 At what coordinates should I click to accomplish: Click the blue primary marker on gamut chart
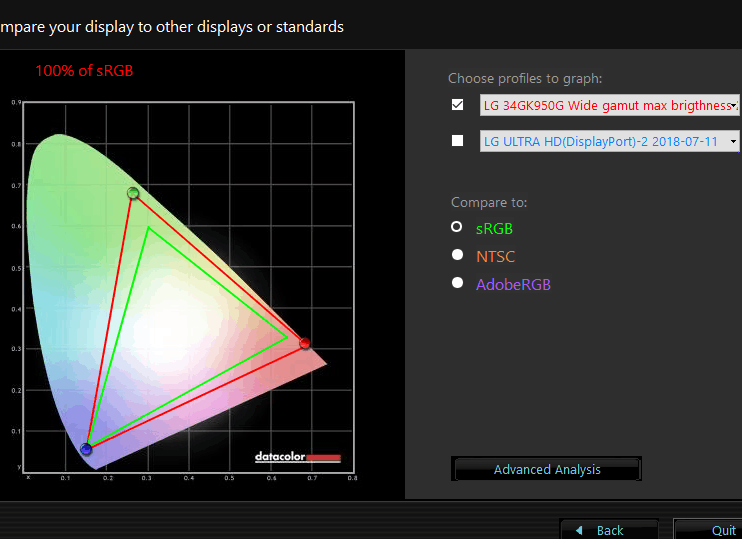pyautogui.click(x=86, y=449)
